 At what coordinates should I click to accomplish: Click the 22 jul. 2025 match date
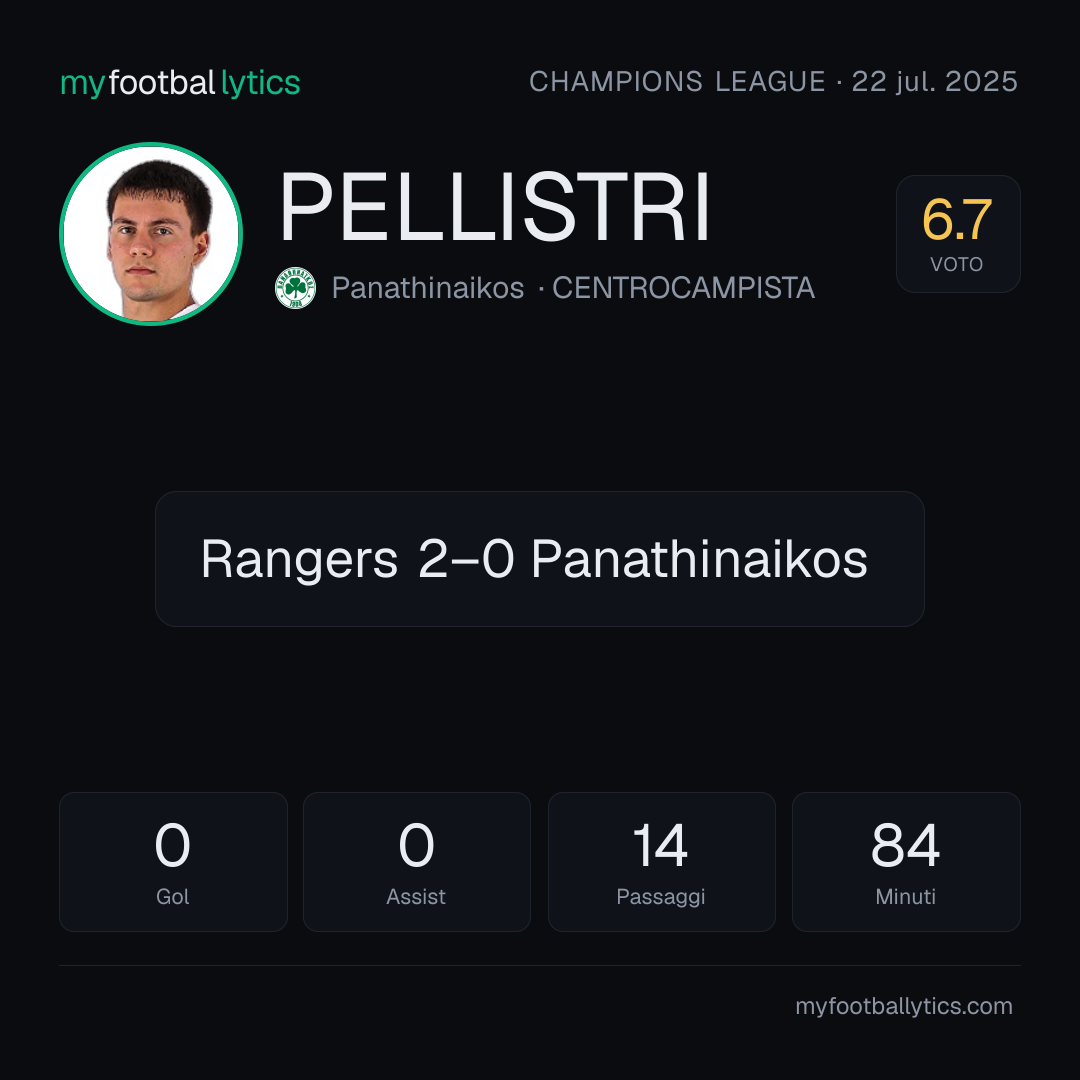(x=935, y=81)
